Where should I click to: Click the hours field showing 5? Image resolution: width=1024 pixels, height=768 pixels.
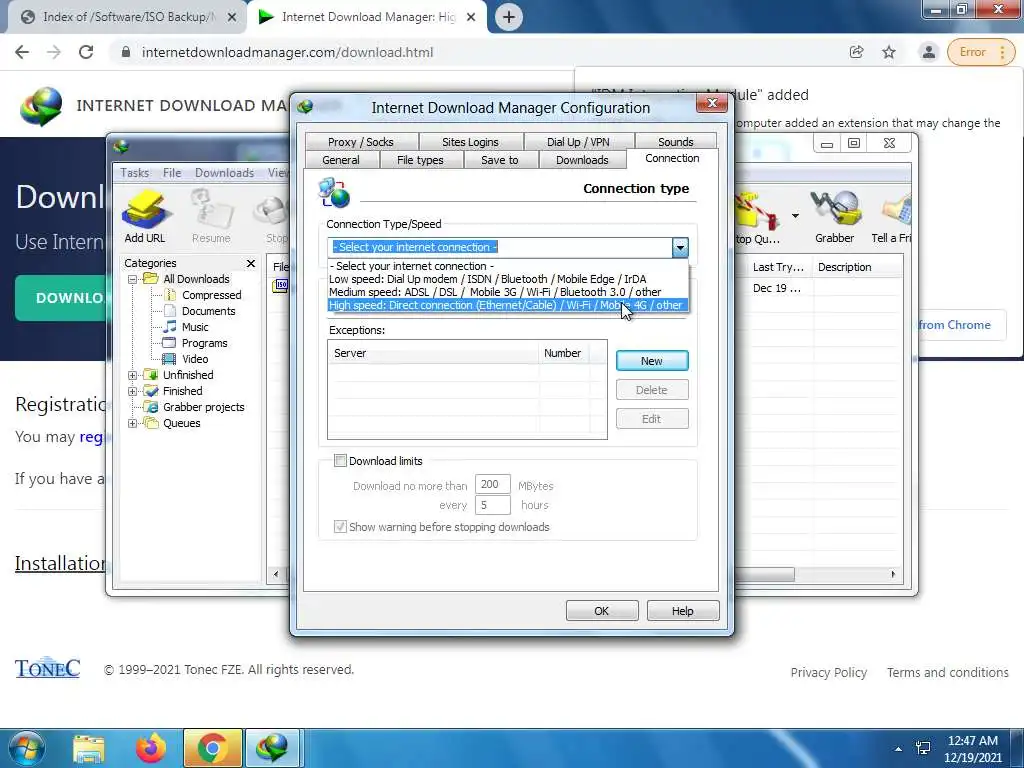(492, 505)
